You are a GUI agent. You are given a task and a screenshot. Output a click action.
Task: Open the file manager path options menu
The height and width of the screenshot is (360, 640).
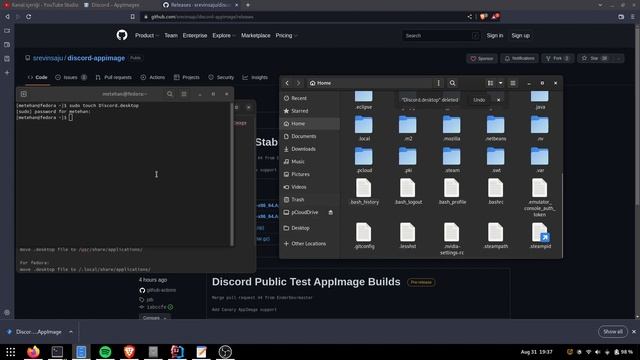pos(438,83)
